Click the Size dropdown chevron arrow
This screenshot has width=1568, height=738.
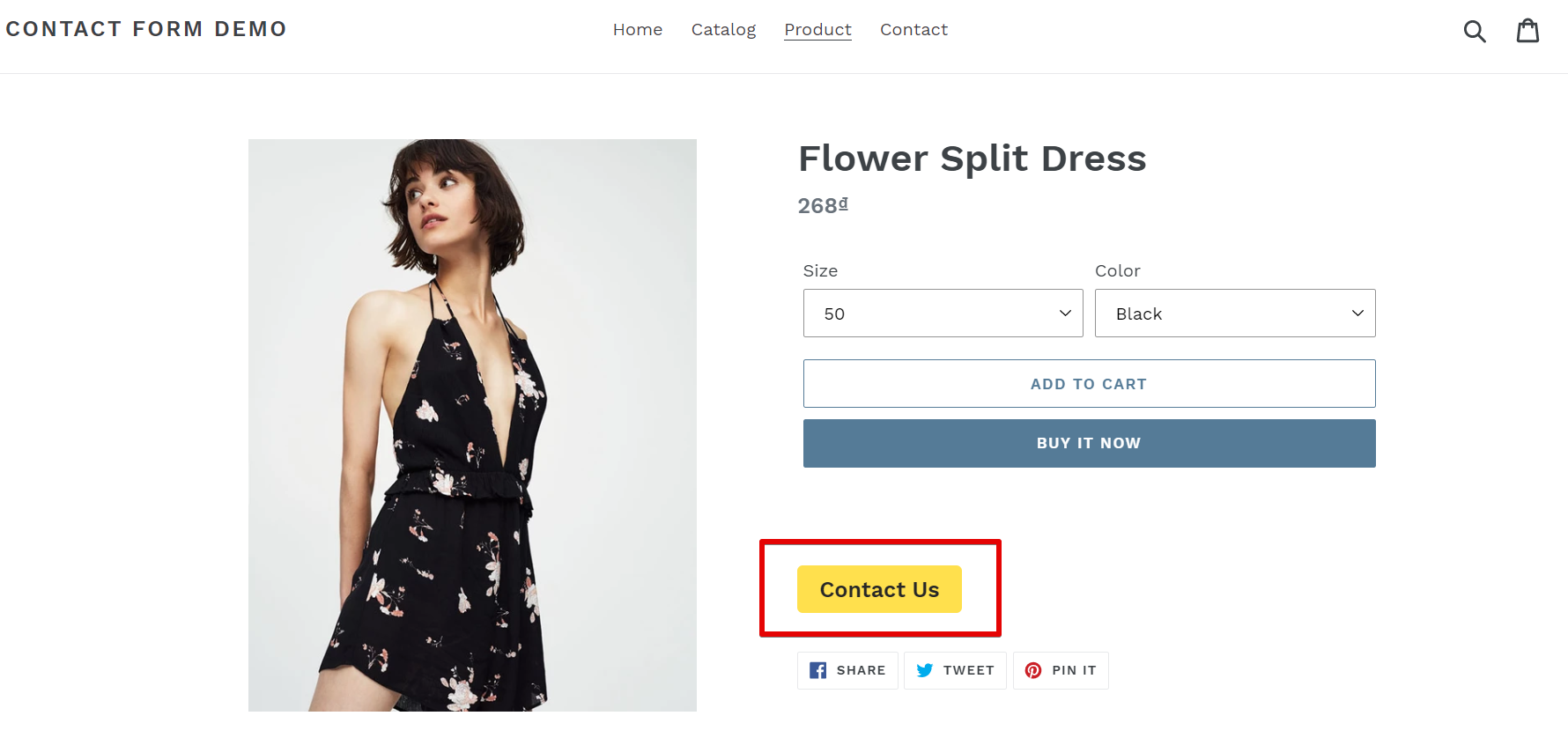pos(1065,314)
